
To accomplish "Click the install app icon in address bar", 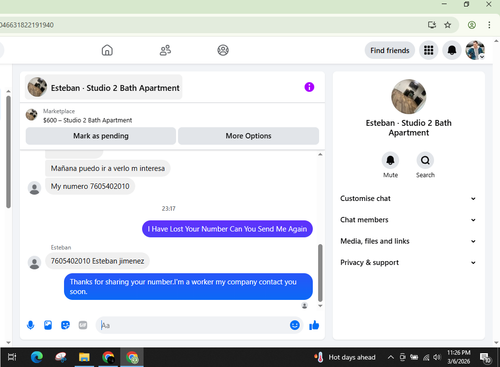I will point(432,25).
